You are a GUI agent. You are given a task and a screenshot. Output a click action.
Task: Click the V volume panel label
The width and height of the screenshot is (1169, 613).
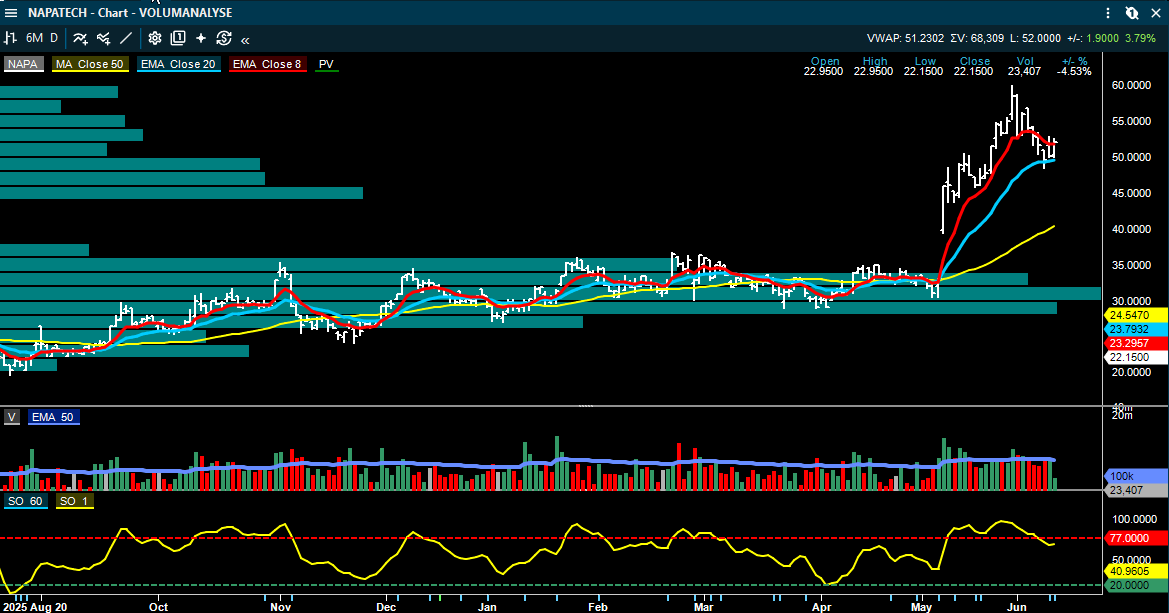pos(12,417)
